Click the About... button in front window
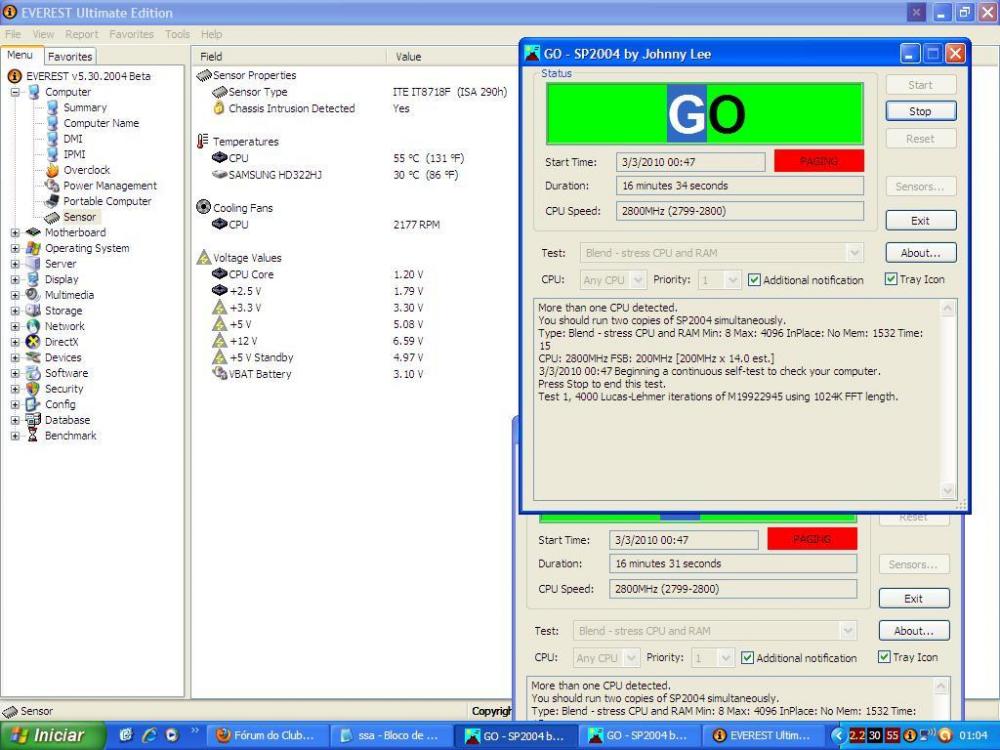Image resolution: width=1000 pixels, height=750 pixels. [x=920, y=253]
